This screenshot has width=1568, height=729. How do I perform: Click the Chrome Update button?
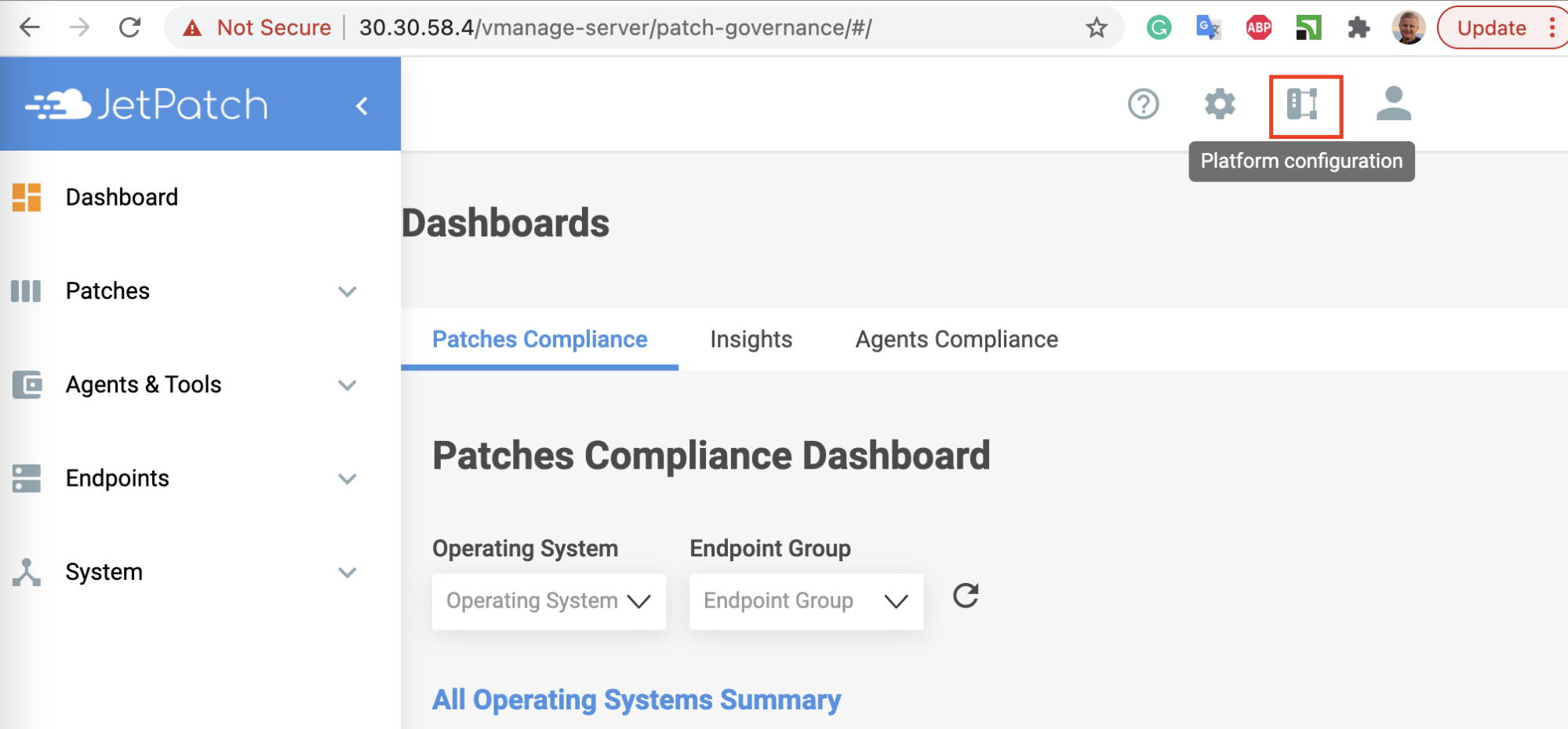coord(1491,28)
